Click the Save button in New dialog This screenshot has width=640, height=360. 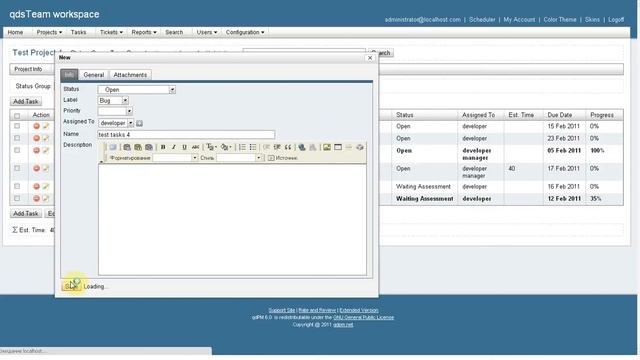coord(71,287)
